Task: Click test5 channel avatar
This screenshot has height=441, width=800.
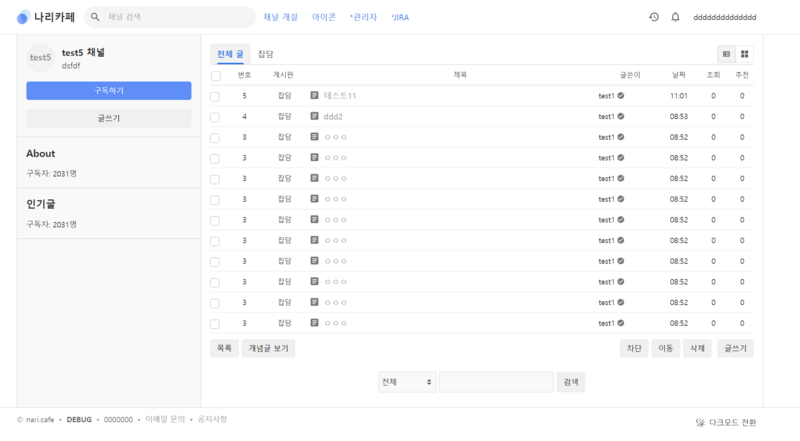Action: click(x=40, y=58)
